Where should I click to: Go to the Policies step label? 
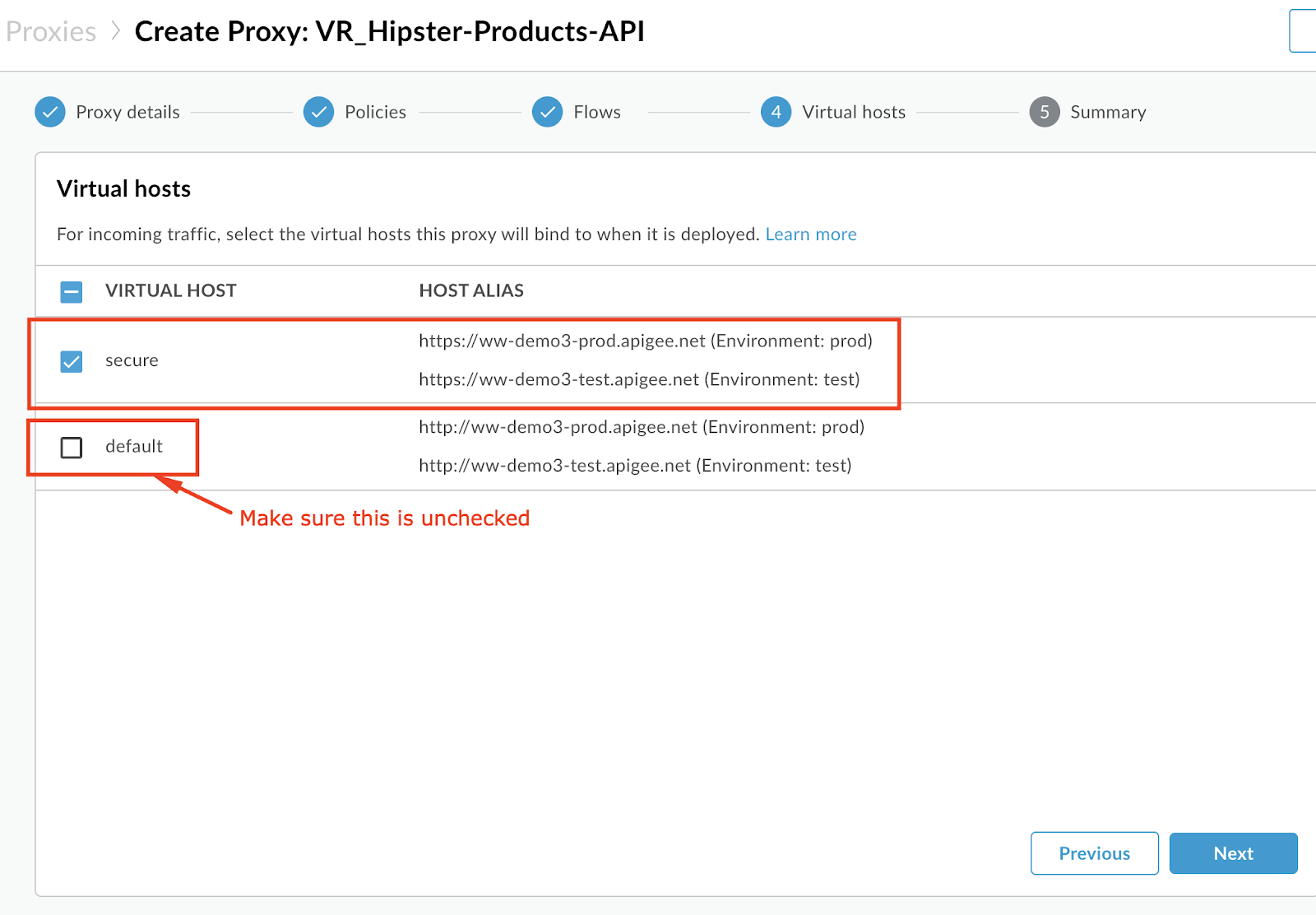click(375, 112)
